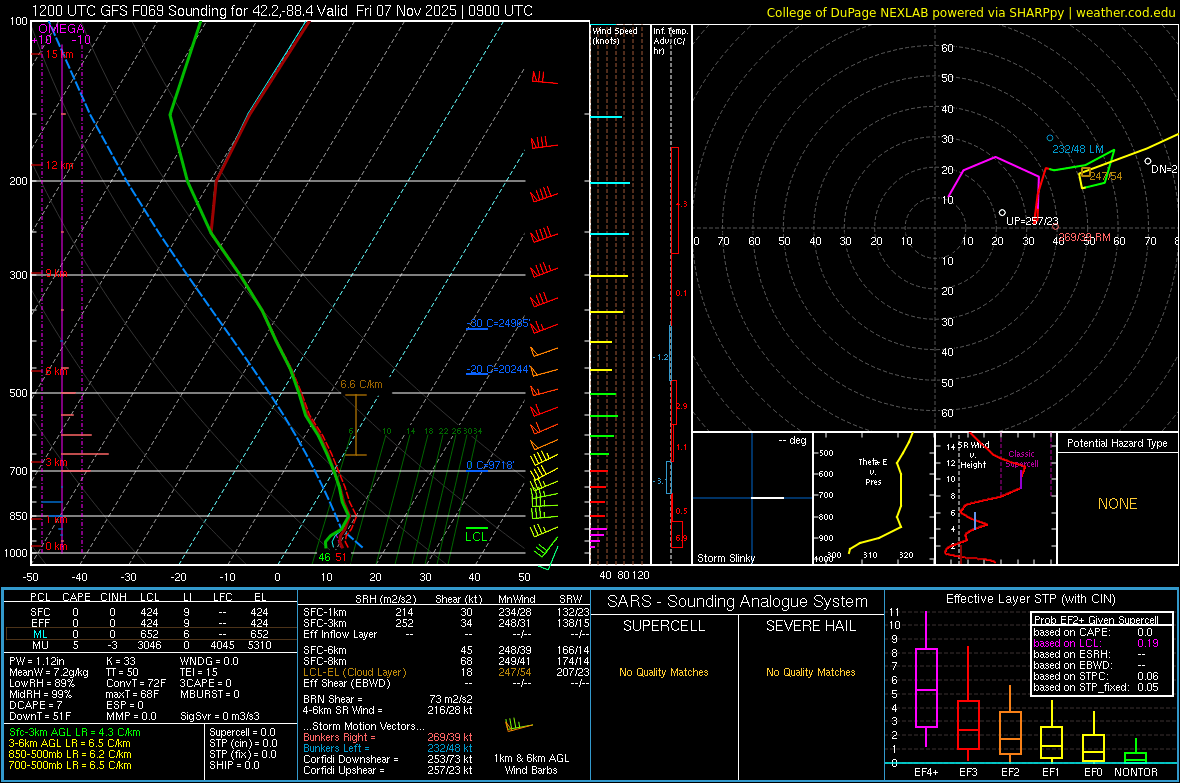1180x783 pixels.
Task: Click the 'Prob EF2+ Given Supercell' box header
Action: pos(1096,620)
